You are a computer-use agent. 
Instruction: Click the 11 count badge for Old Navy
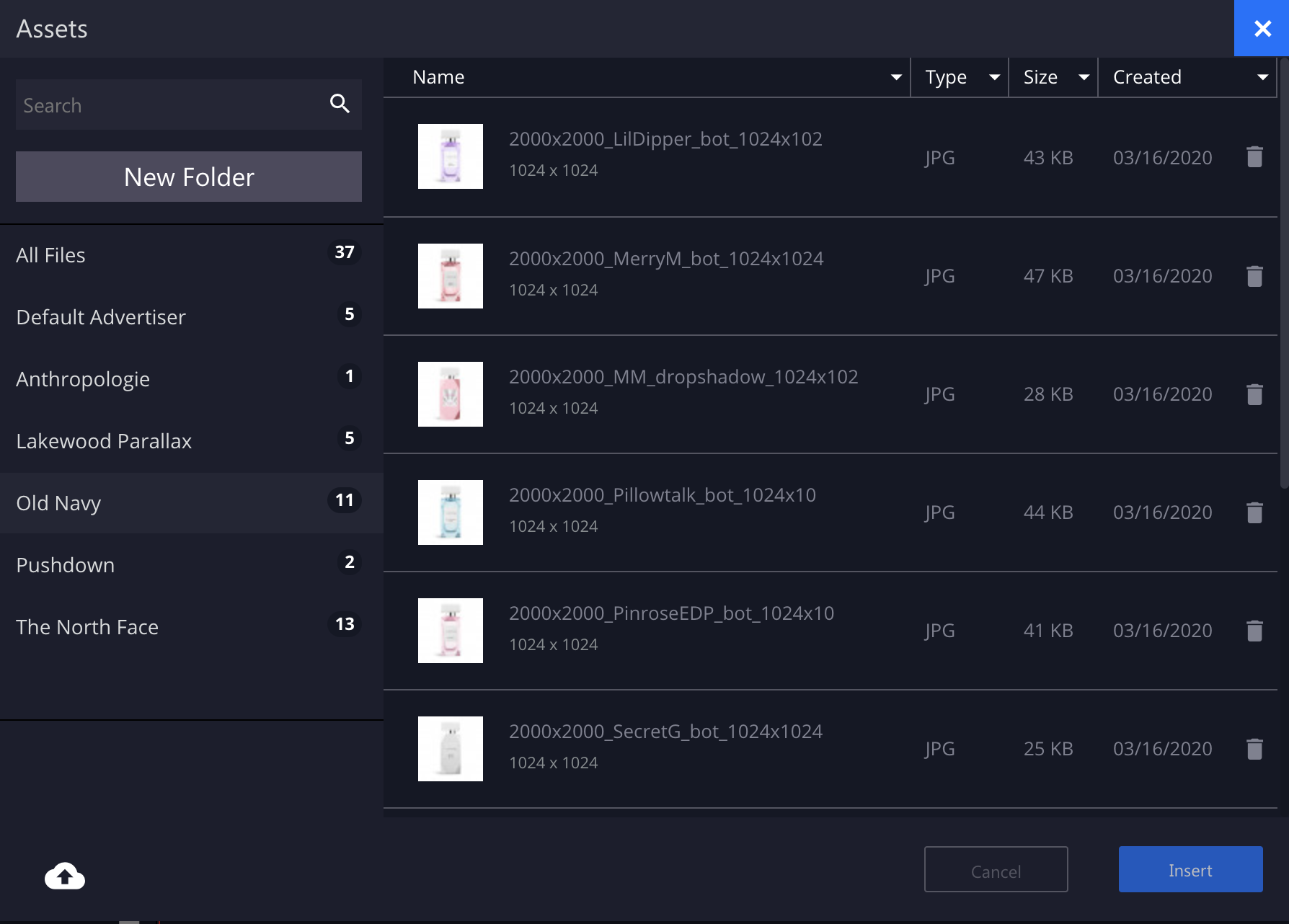click(x=345, y=500)
